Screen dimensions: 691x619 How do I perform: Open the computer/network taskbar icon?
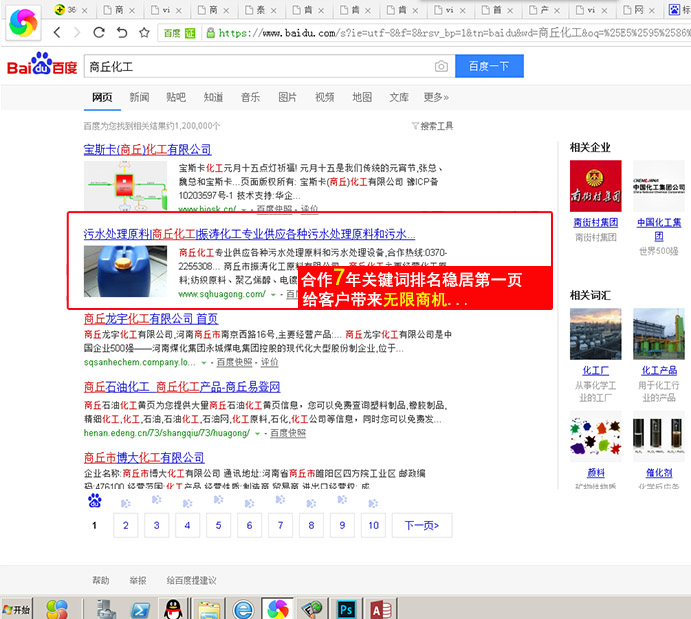tap(106, 610)
